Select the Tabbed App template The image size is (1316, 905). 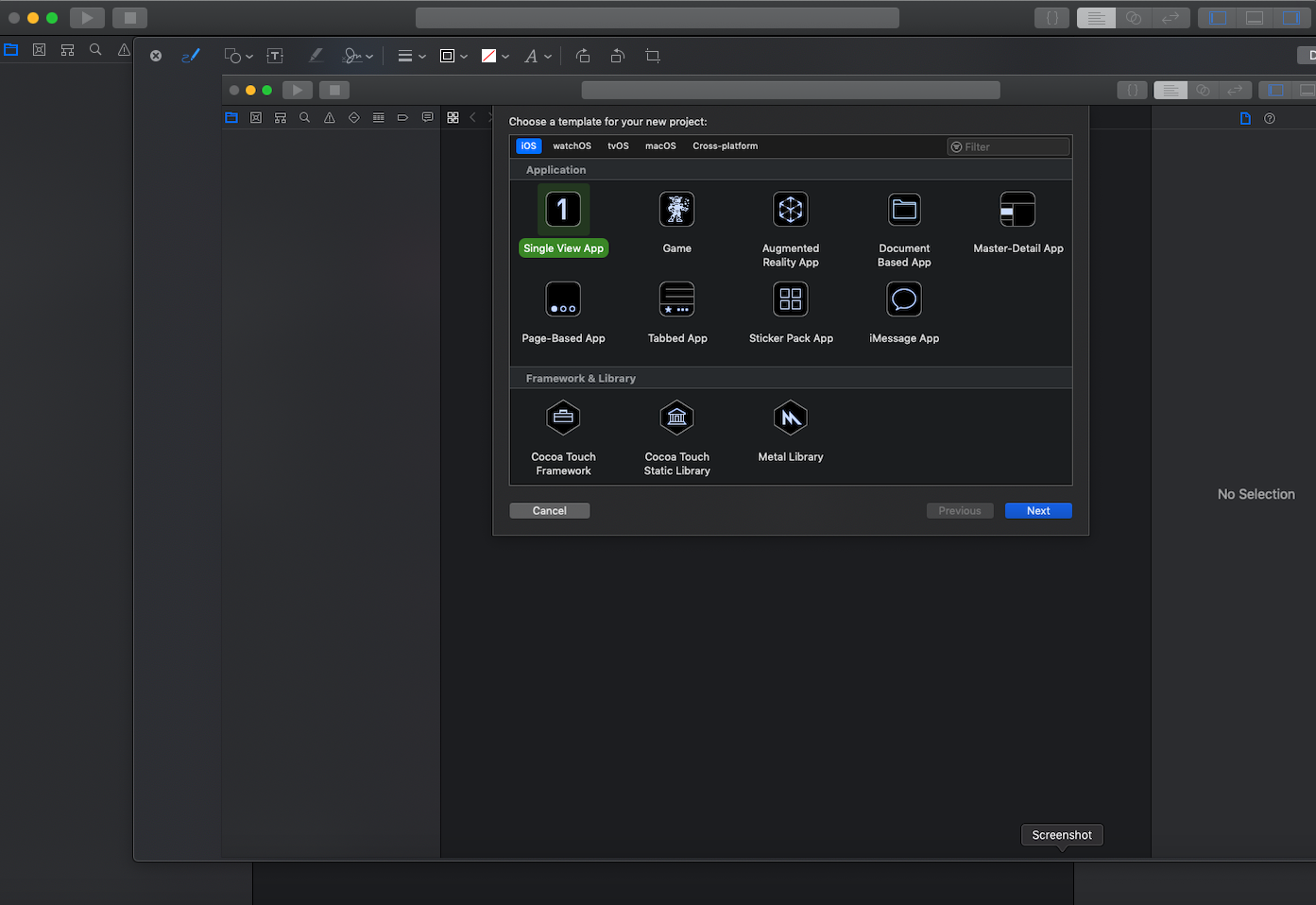tap(677, 313)
